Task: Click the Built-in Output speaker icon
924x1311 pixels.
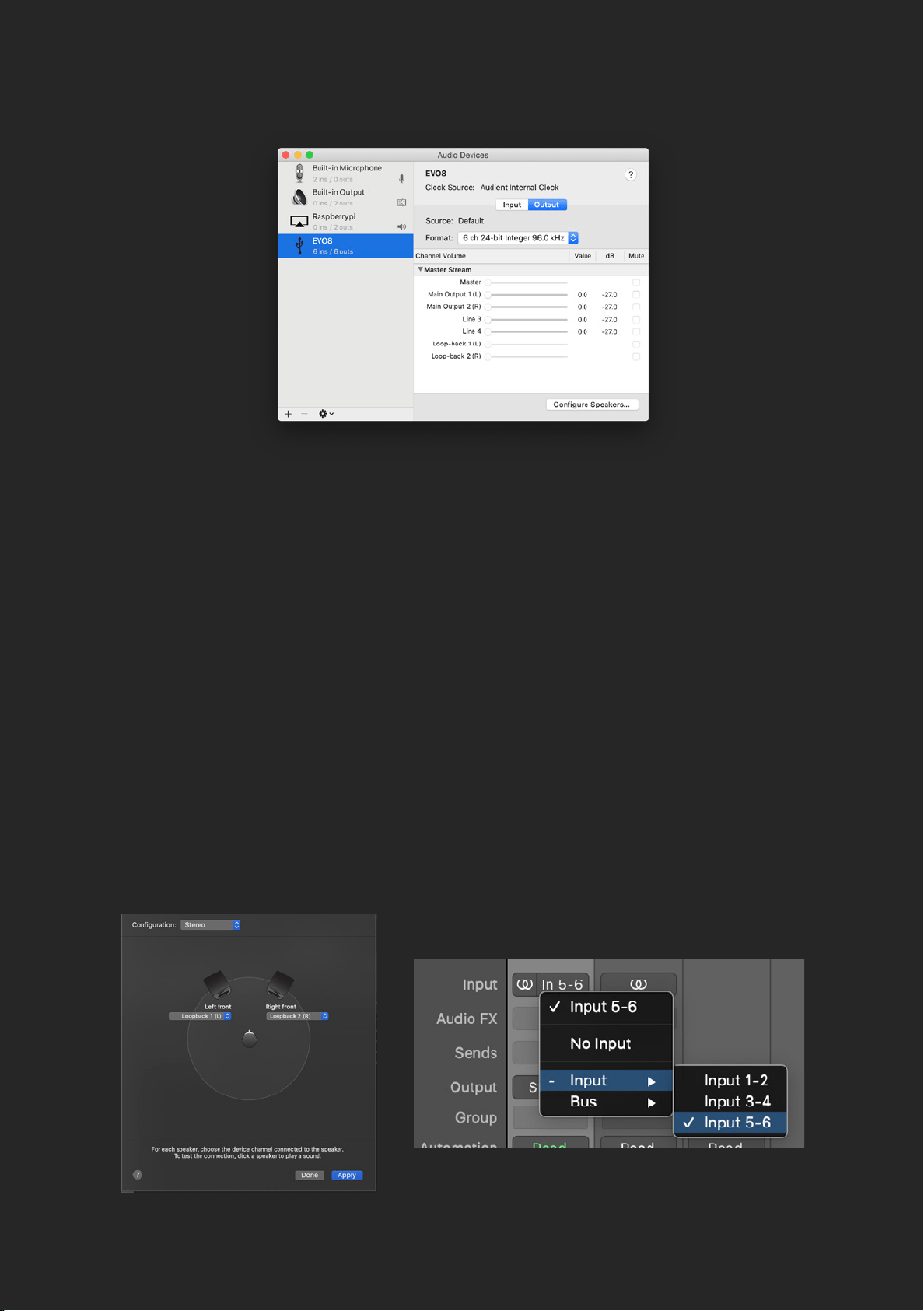Action: point(299,197)
